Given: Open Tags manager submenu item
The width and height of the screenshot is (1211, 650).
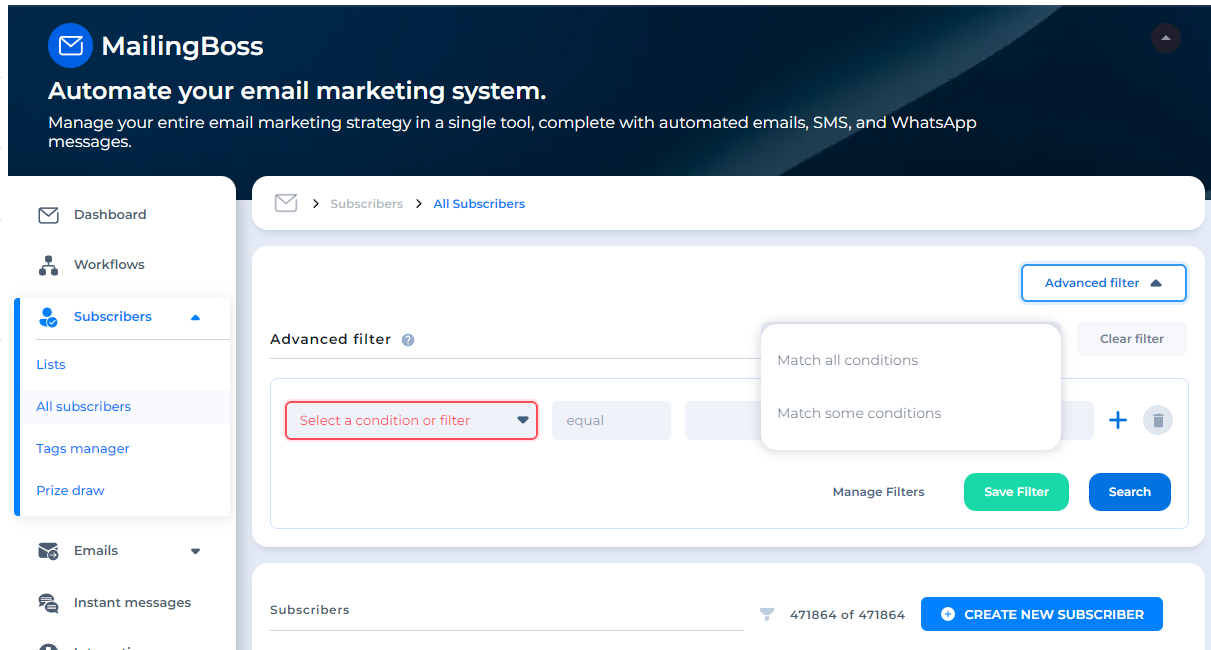Looking at the screenshot, I should point(83,449).
